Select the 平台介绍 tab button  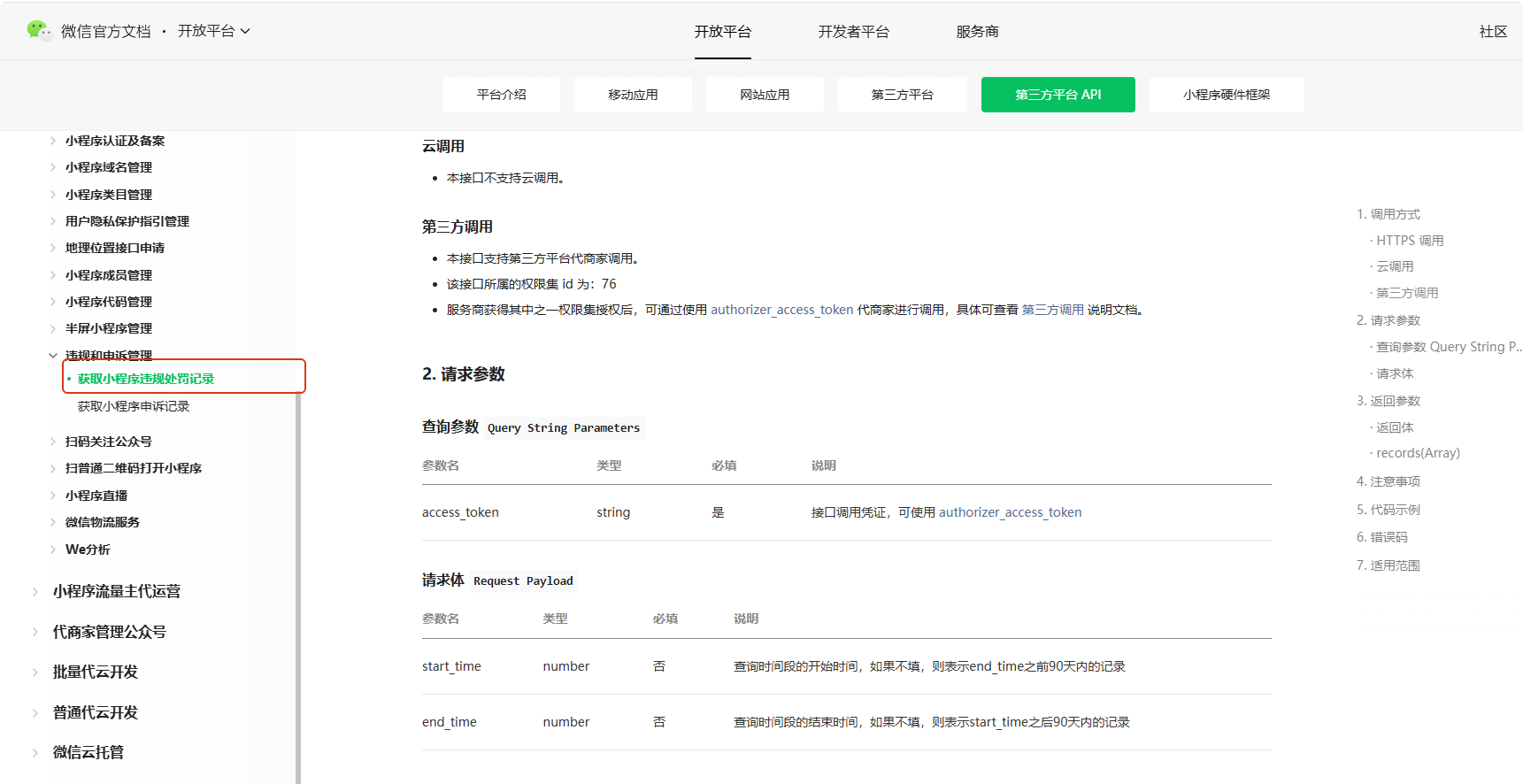(x=502, y=95)
